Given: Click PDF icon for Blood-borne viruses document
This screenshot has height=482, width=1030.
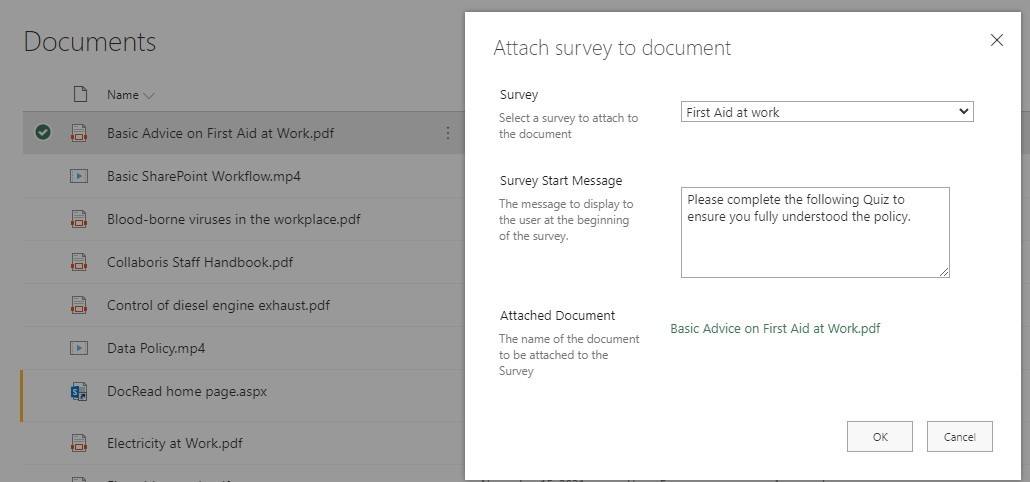Looking at the screenshot, I should (79, 219).
